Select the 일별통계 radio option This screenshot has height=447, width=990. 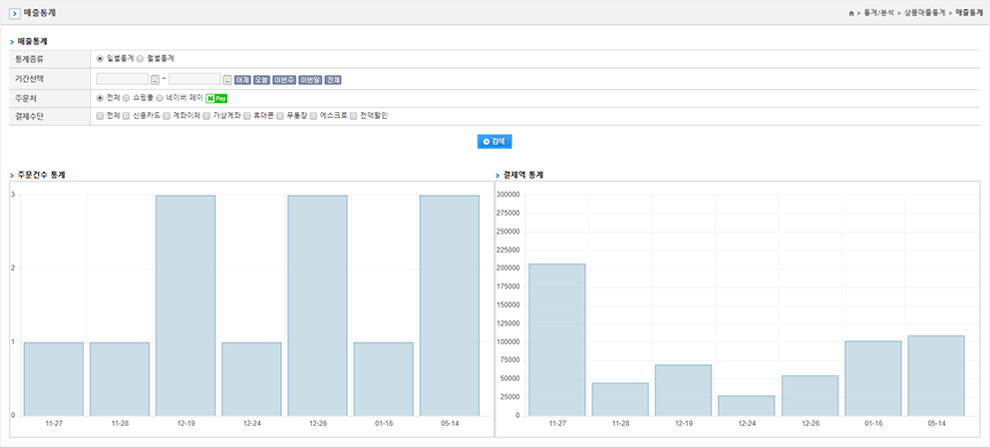pyautogui.click(x=100, y=59)
